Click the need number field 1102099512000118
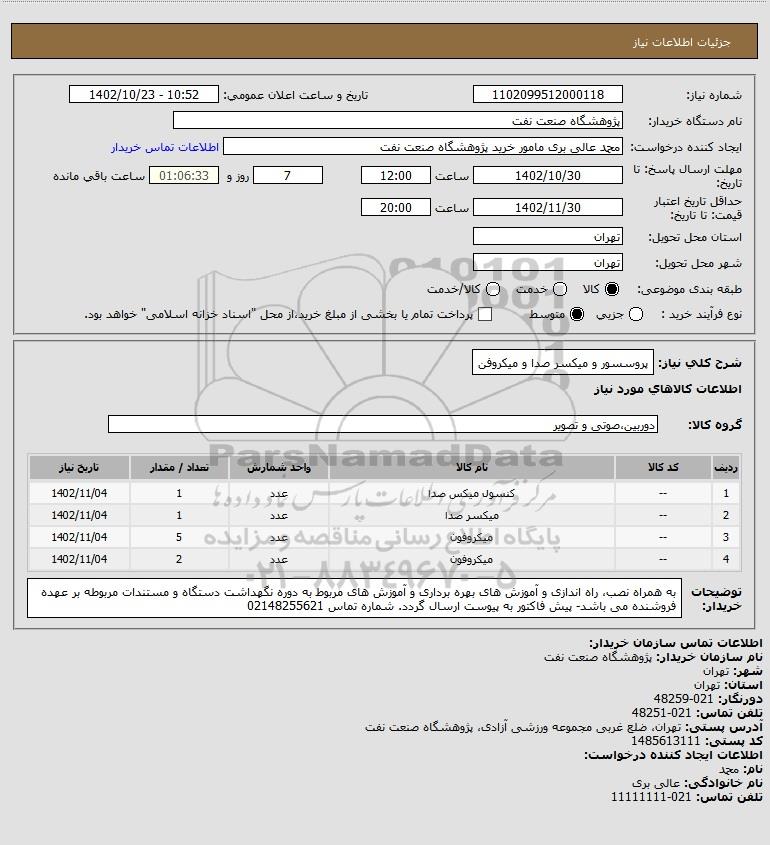770x845 pixels. point(547,94)
